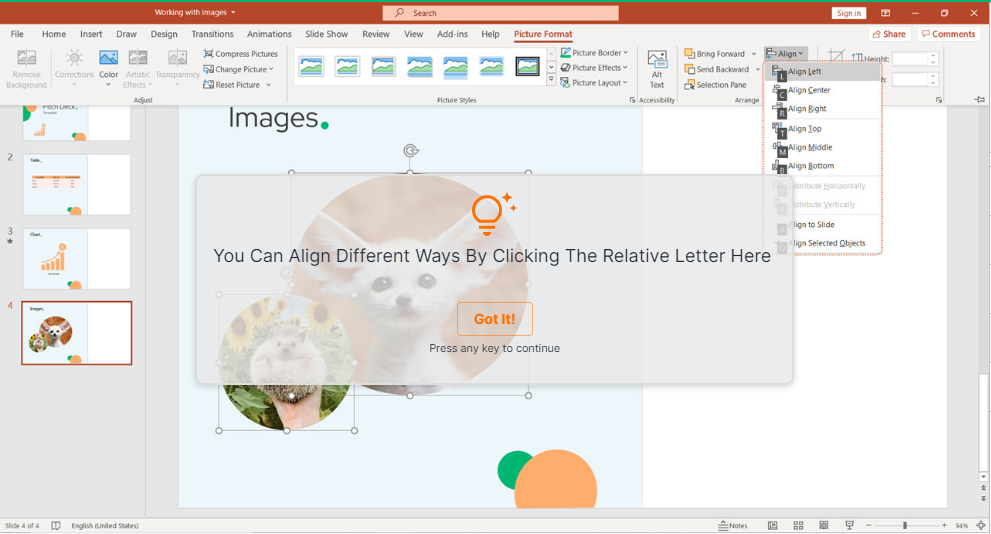This screenshot has width=991, height=534.
Task: Choose Align Left from the menu
Action: click(x=823, y=71)
